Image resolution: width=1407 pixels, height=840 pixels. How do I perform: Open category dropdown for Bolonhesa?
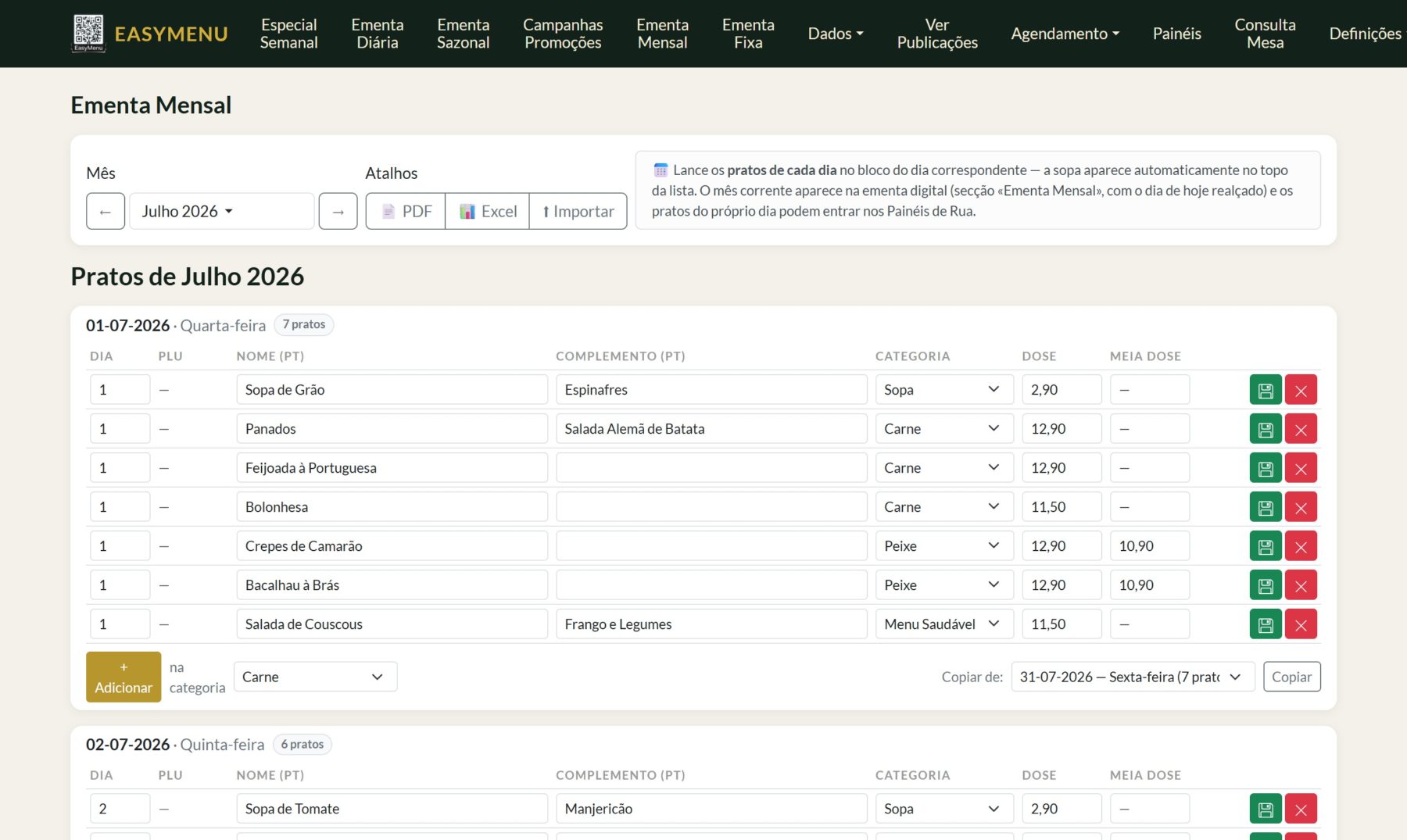[944, 507]
